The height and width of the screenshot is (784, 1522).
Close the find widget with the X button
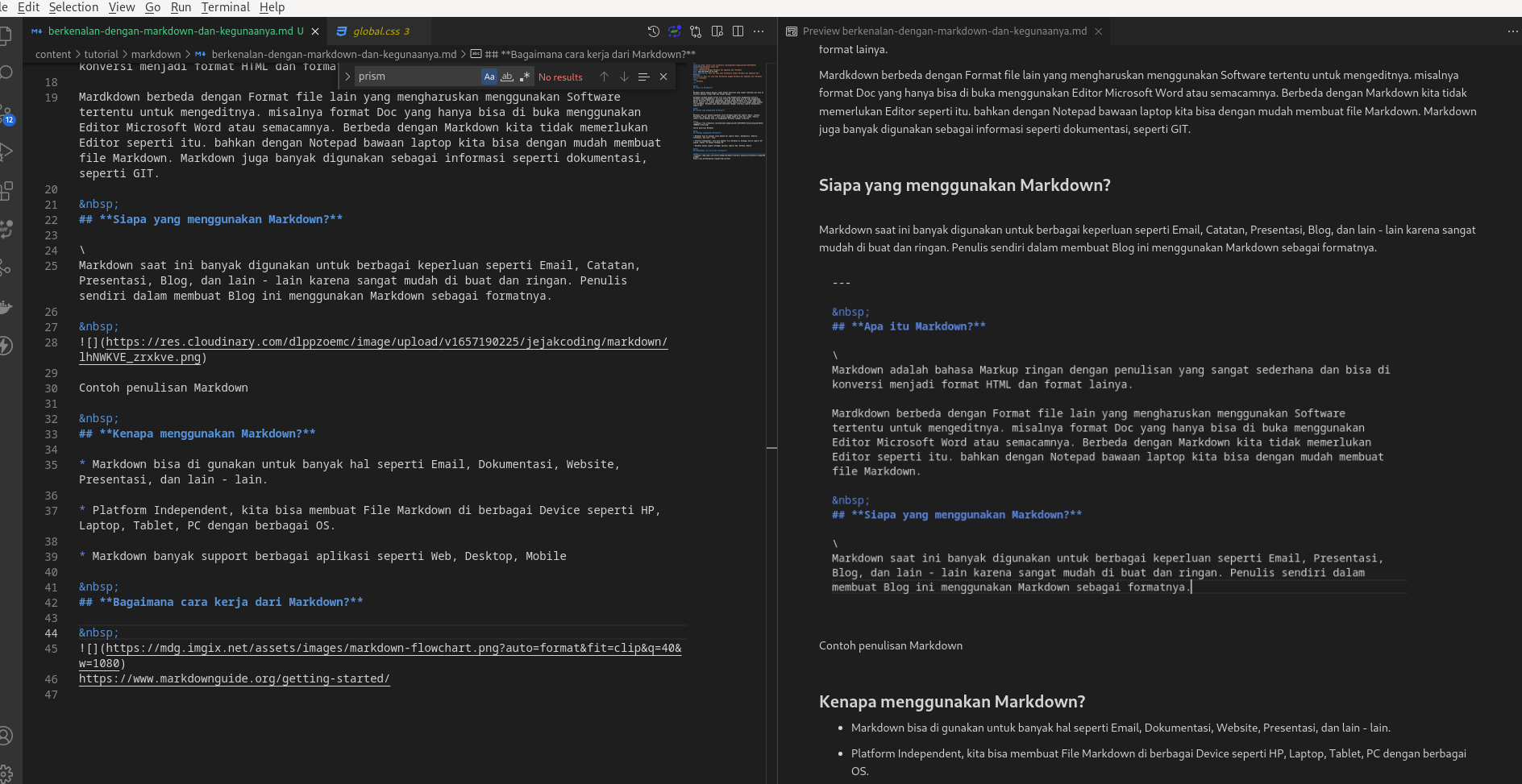point(663,76)
